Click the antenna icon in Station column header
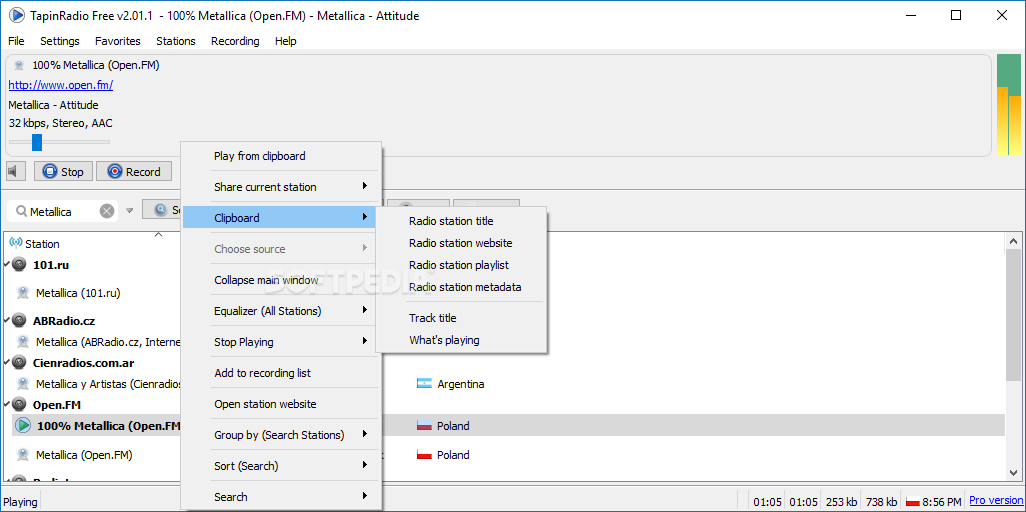Screen dimensions: 1026x512 [x=16, y=244]
